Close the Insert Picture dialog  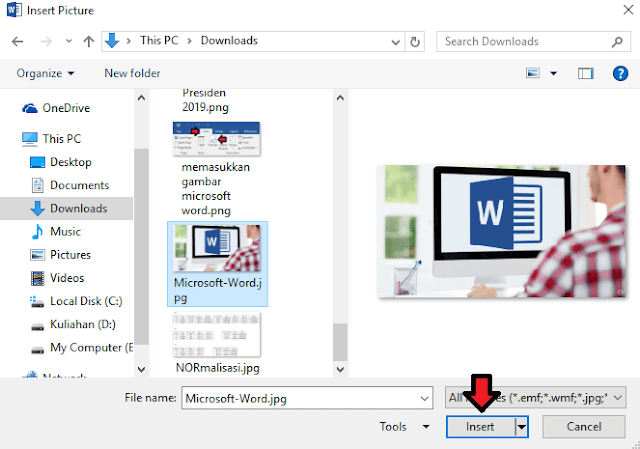click(x=628, y=10)
